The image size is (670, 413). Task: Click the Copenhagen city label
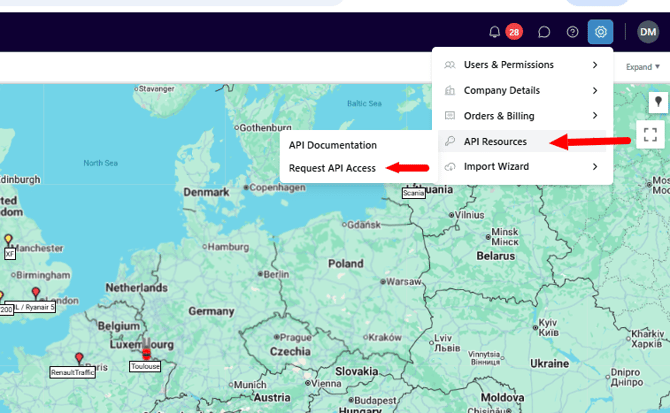(x=277, y=187)
